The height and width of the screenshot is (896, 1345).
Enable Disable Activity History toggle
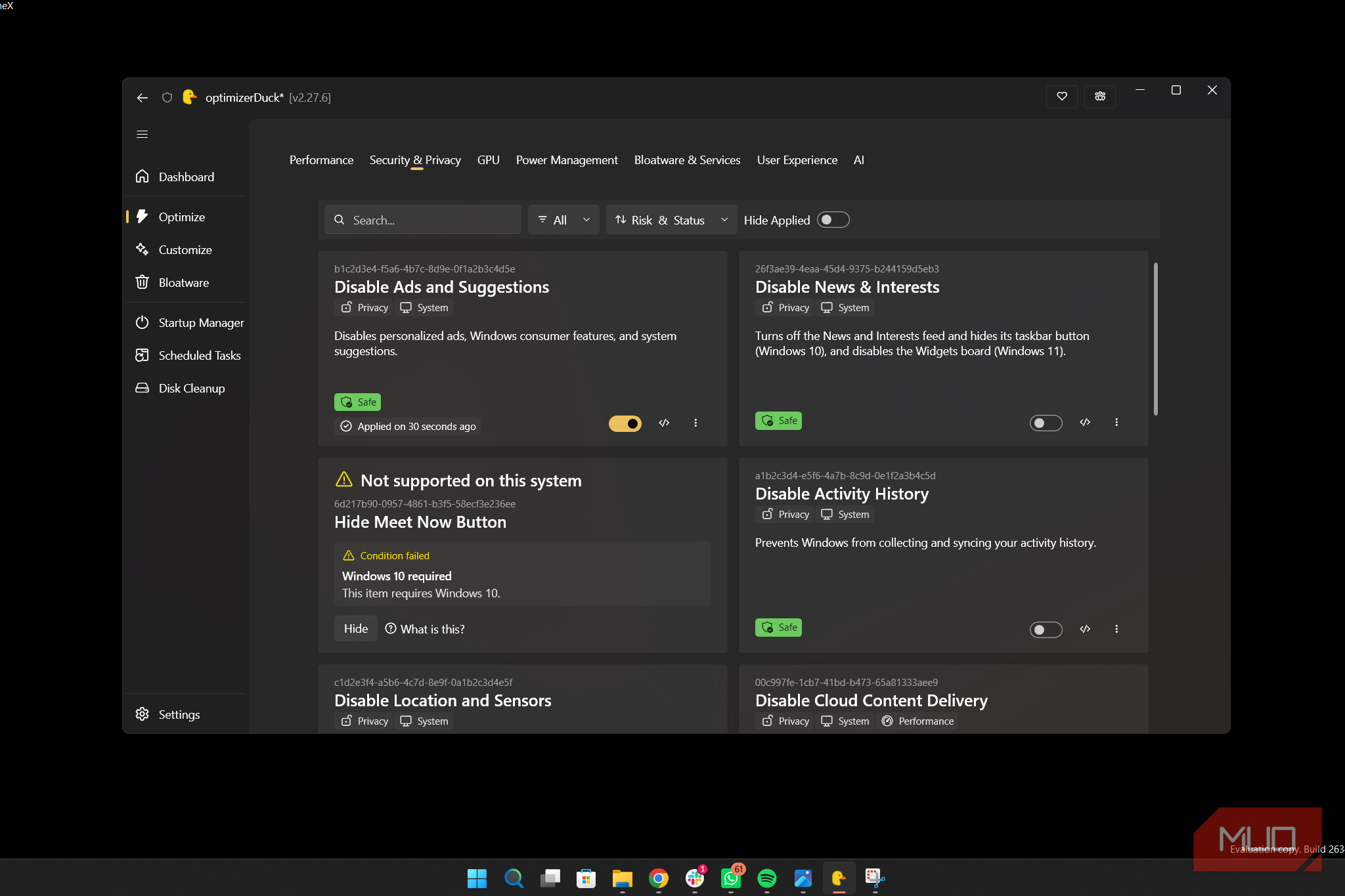[1046, 630]
